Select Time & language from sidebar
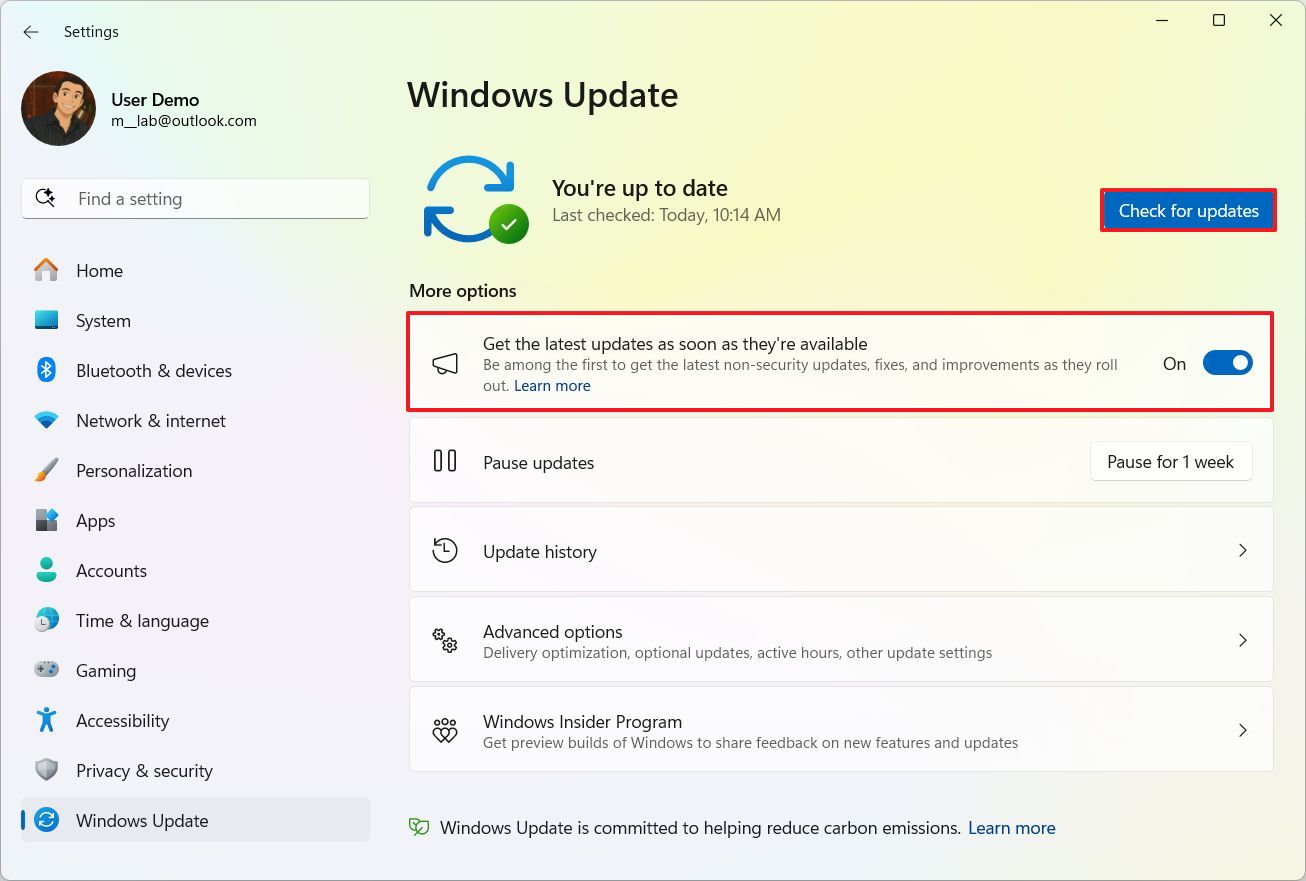 click(x=142, y=621)
